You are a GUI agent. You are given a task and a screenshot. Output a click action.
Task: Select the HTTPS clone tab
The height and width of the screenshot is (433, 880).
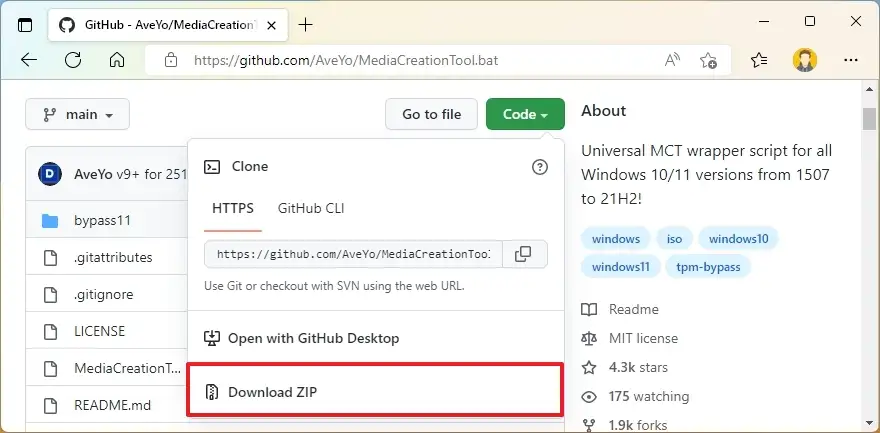coord(233,208)
